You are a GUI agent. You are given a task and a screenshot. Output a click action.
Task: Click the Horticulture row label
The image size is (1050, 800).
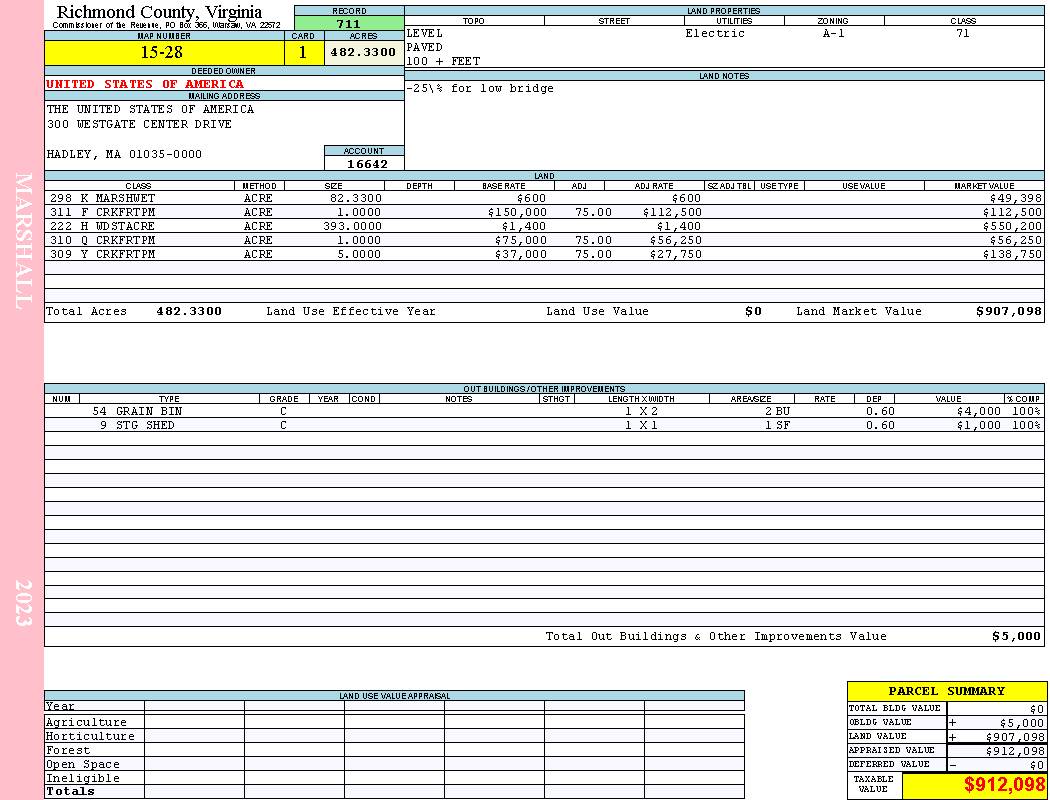(x=90, y=736)
